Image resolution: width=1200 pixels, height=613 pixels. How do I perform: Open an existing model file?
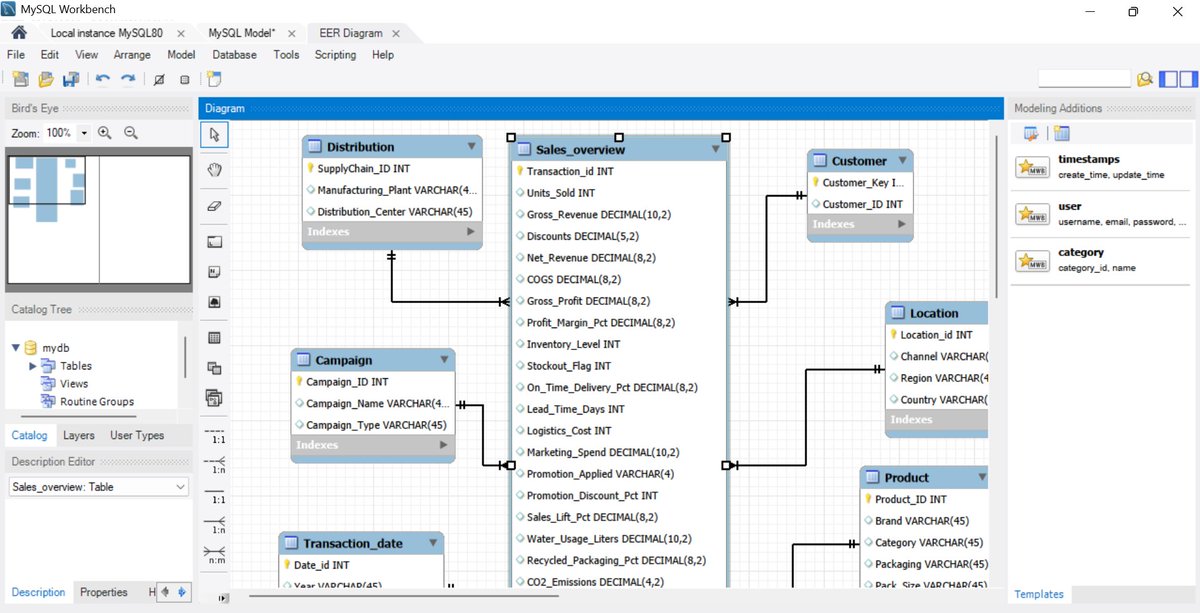(46, 79)
